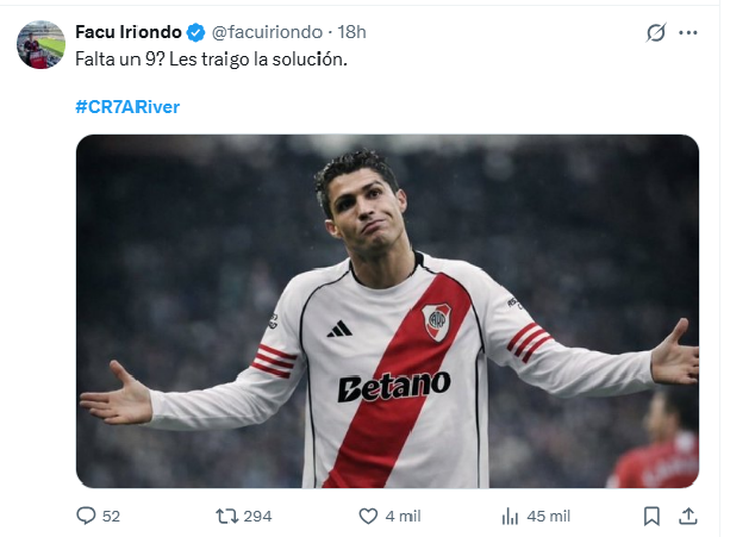Open the tweet's three-dot more menu
This screenshot has height=537, width=730.
click(688, 33)
